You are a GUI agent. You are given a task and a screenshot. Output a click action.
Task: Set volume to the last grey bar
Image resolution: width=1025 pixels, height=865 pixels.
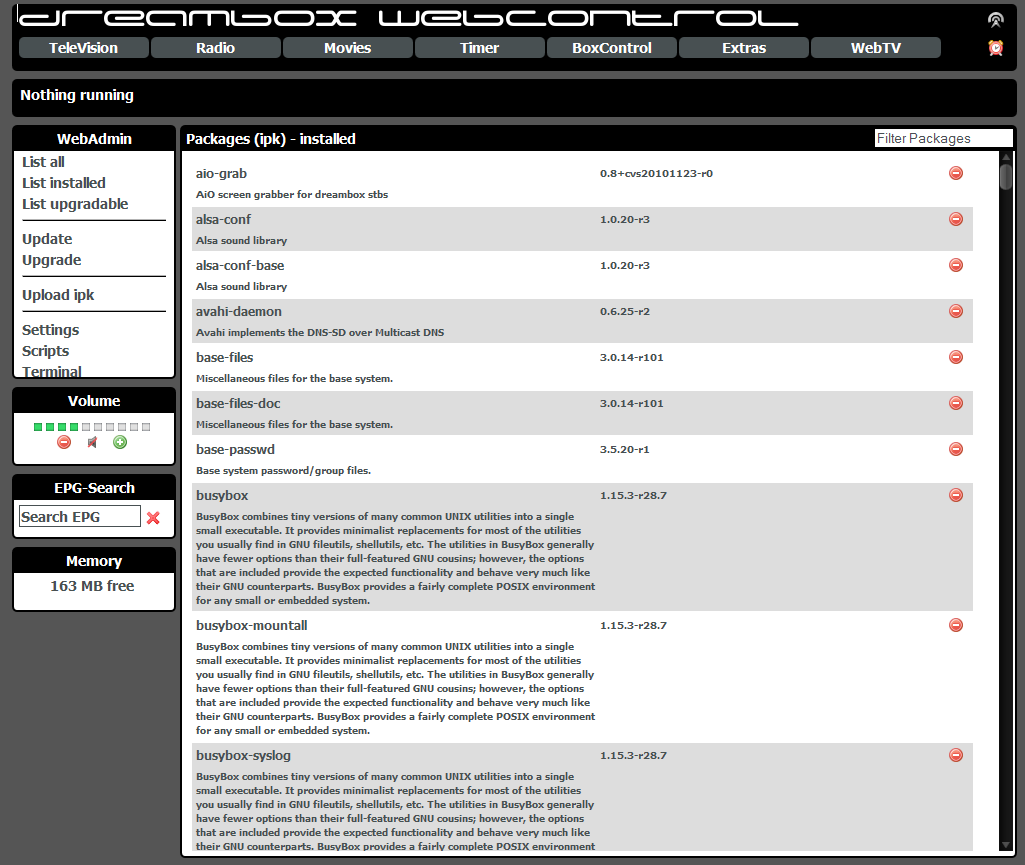tap(146, 427)
